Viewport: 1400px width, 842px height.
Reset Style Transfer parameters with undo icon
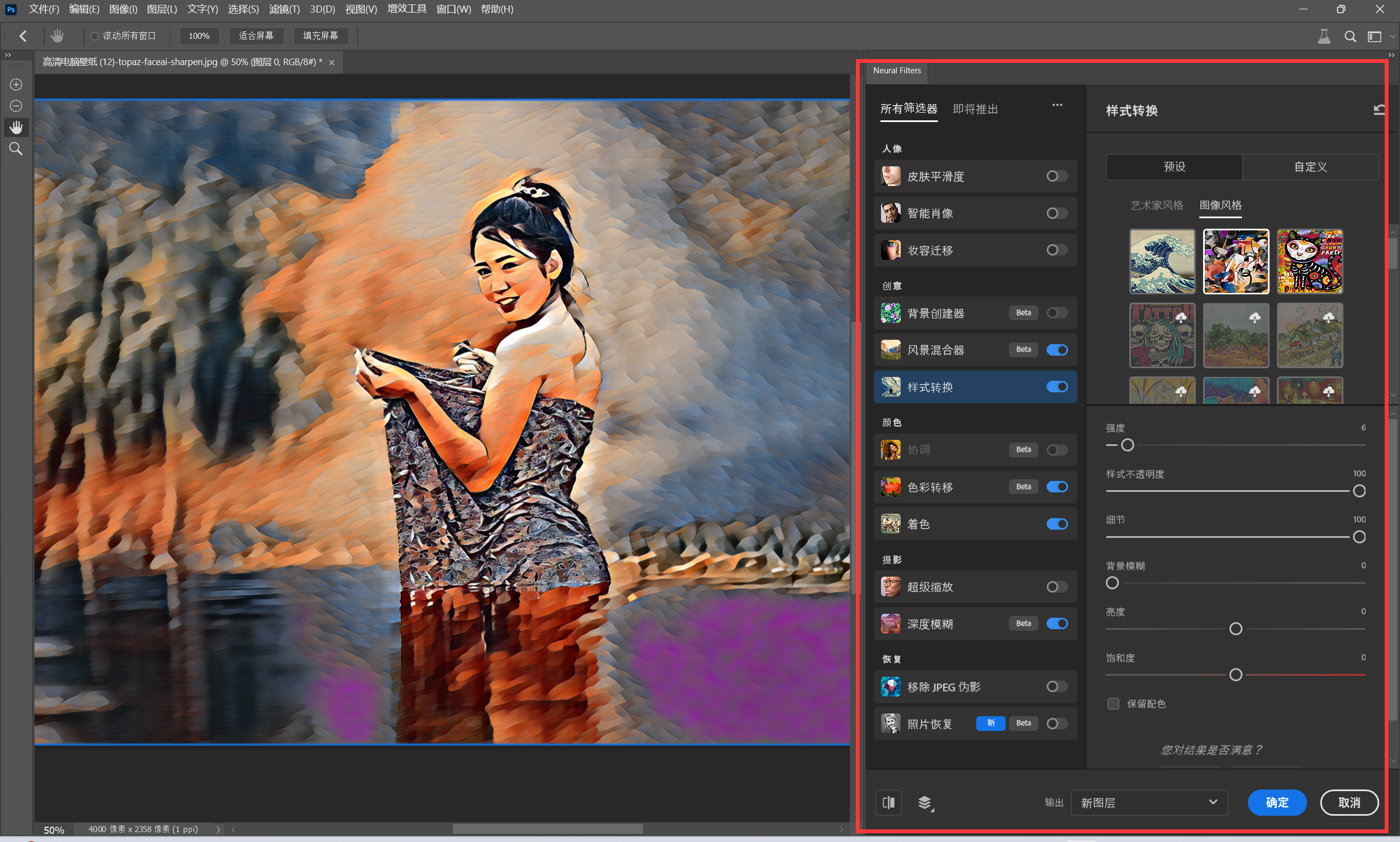click(x=1379, y=110)
